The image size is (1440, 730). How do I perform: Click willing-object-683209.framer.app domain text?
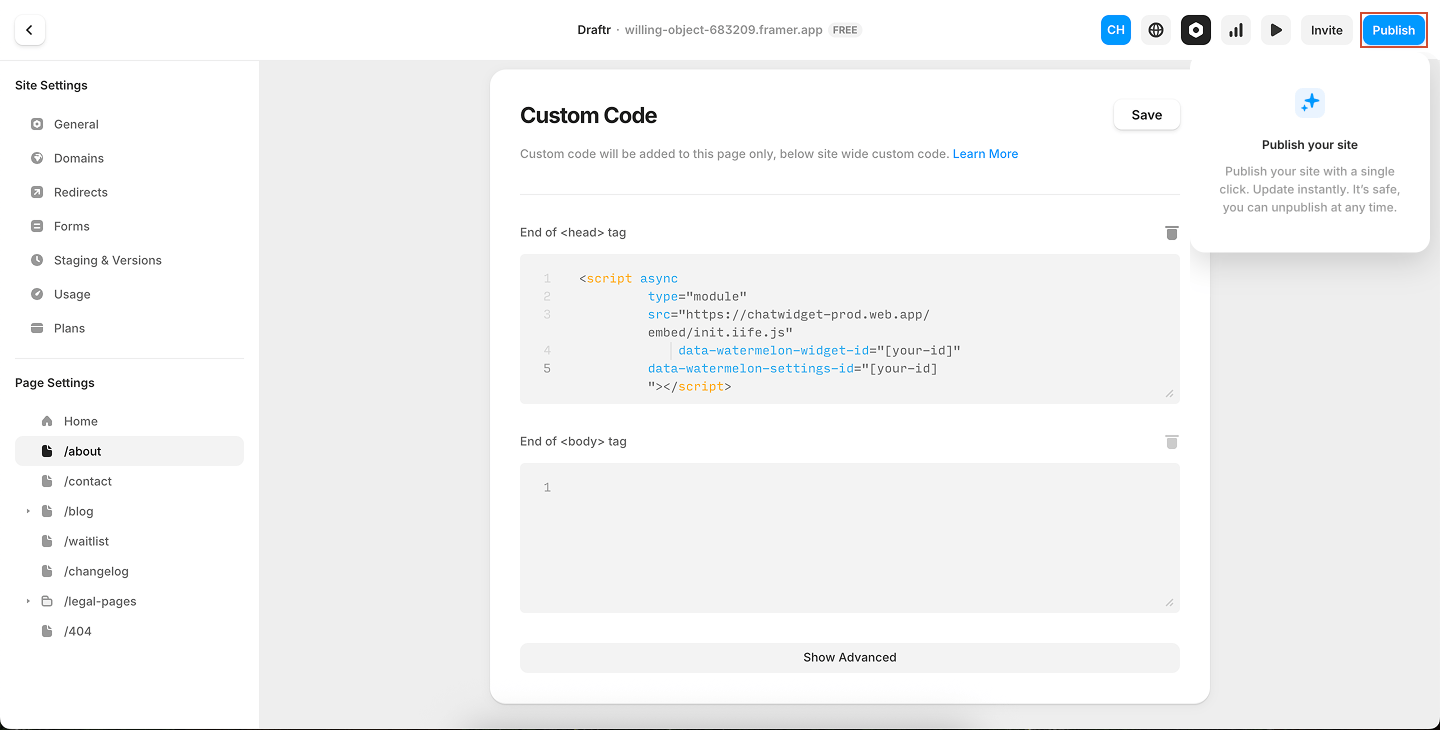click(x=724, y=30)
